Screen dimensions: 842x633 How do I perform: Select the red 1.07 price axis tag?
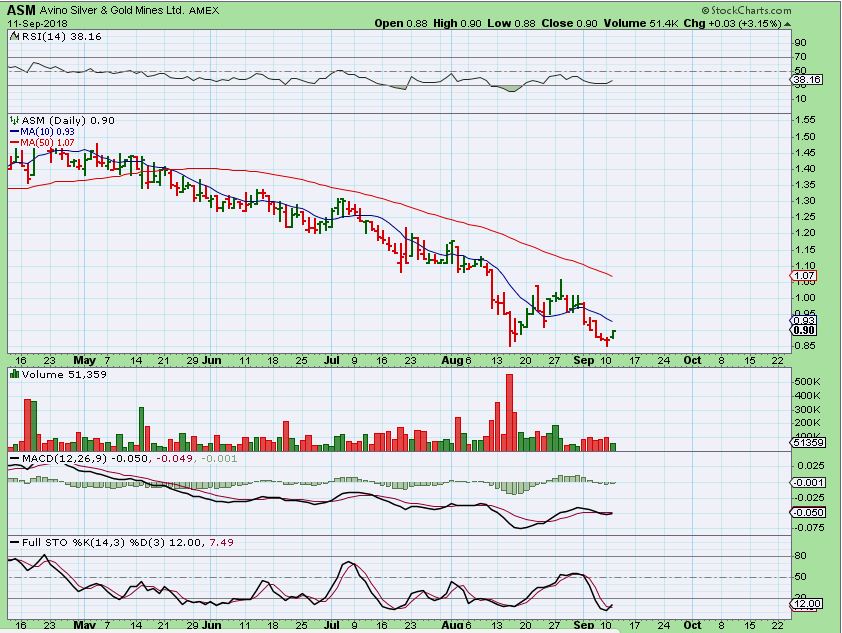point(804,275)
